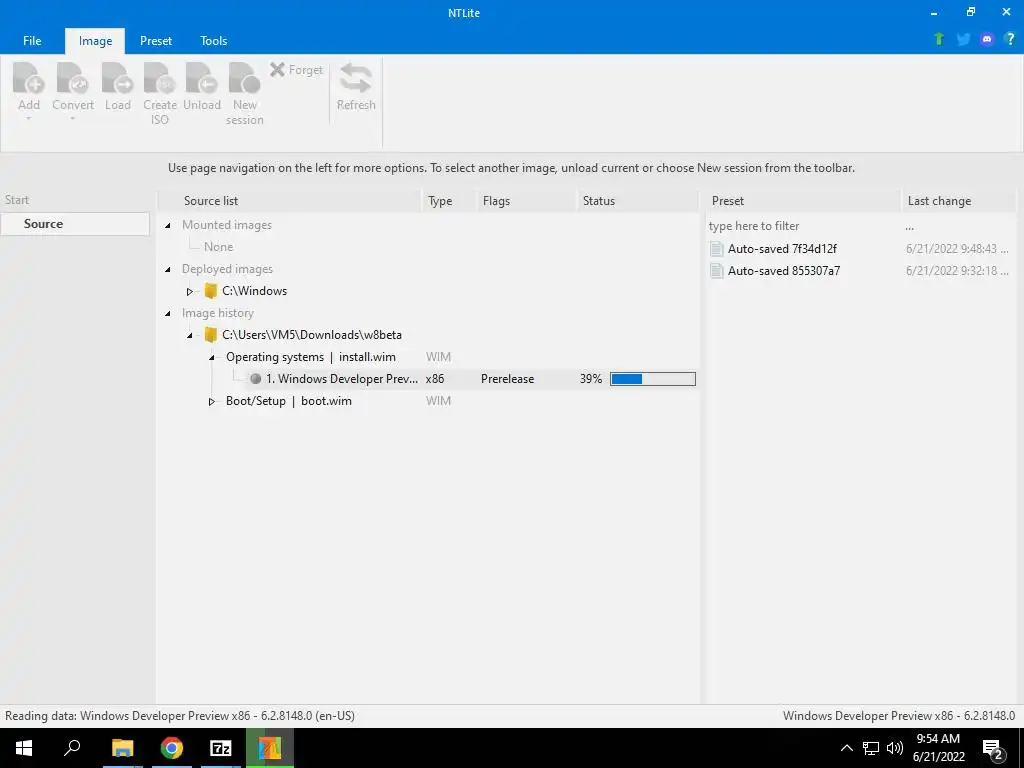Viewport: 1024px width, 768px height.
Task: Click the Auto-saved 7f34d12f document icon
Action: click(x=716, y=249)
